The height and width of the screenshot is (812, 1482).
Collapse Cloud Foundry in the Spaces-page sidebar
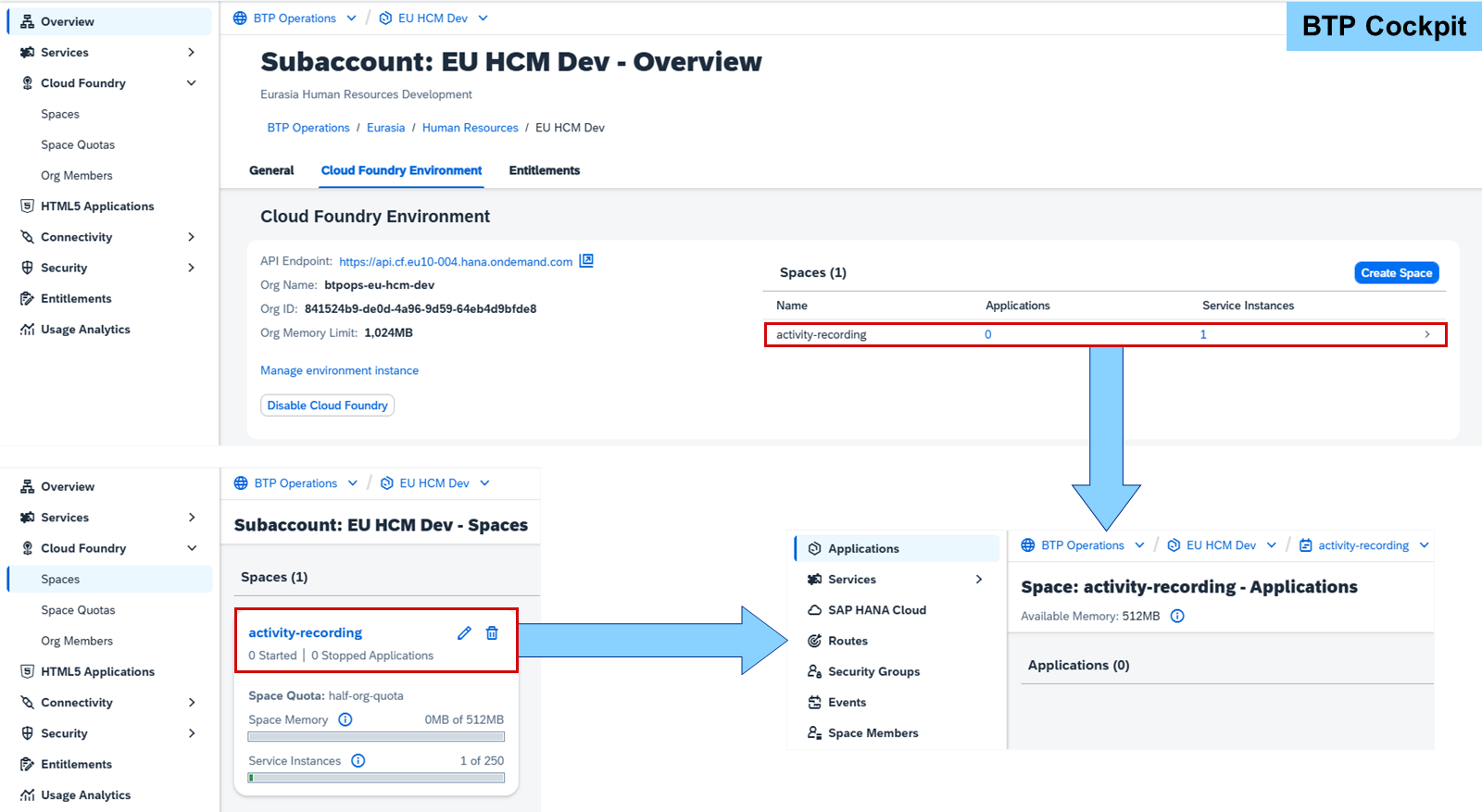pyautogui.click(x=192, y=548)
